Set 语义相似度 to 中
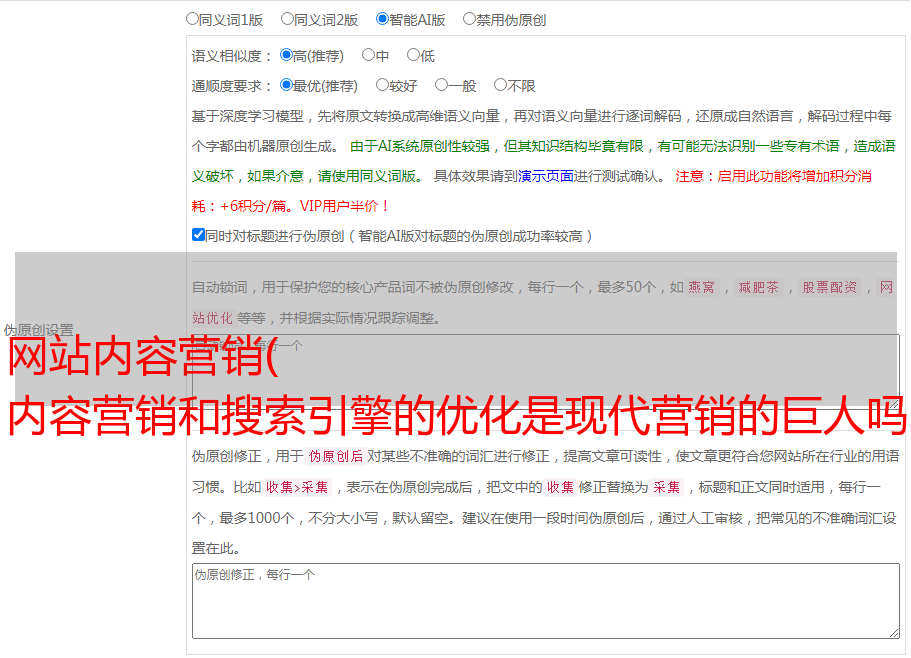Viewport: 911px width, 658px height. [x=368, y=55]
